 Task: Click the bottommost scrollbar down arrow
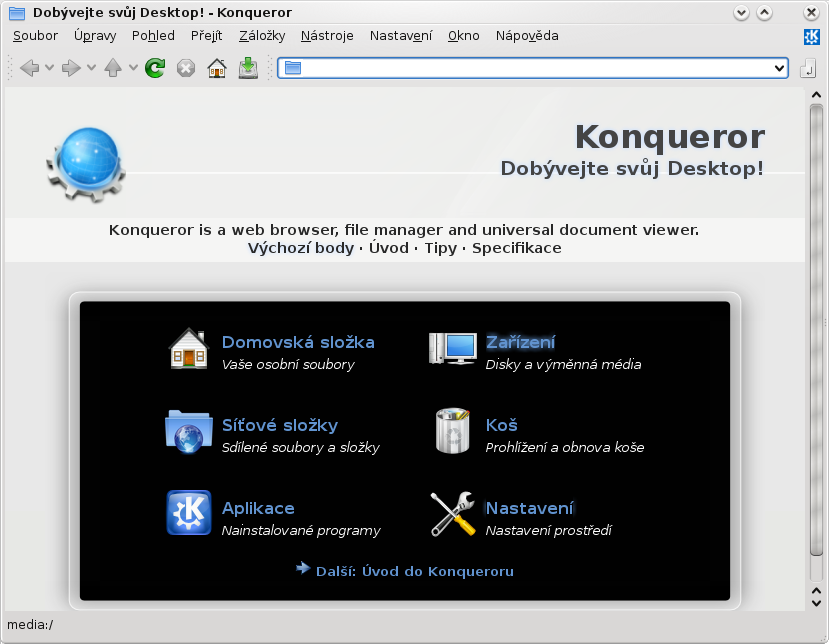[816, 603]
